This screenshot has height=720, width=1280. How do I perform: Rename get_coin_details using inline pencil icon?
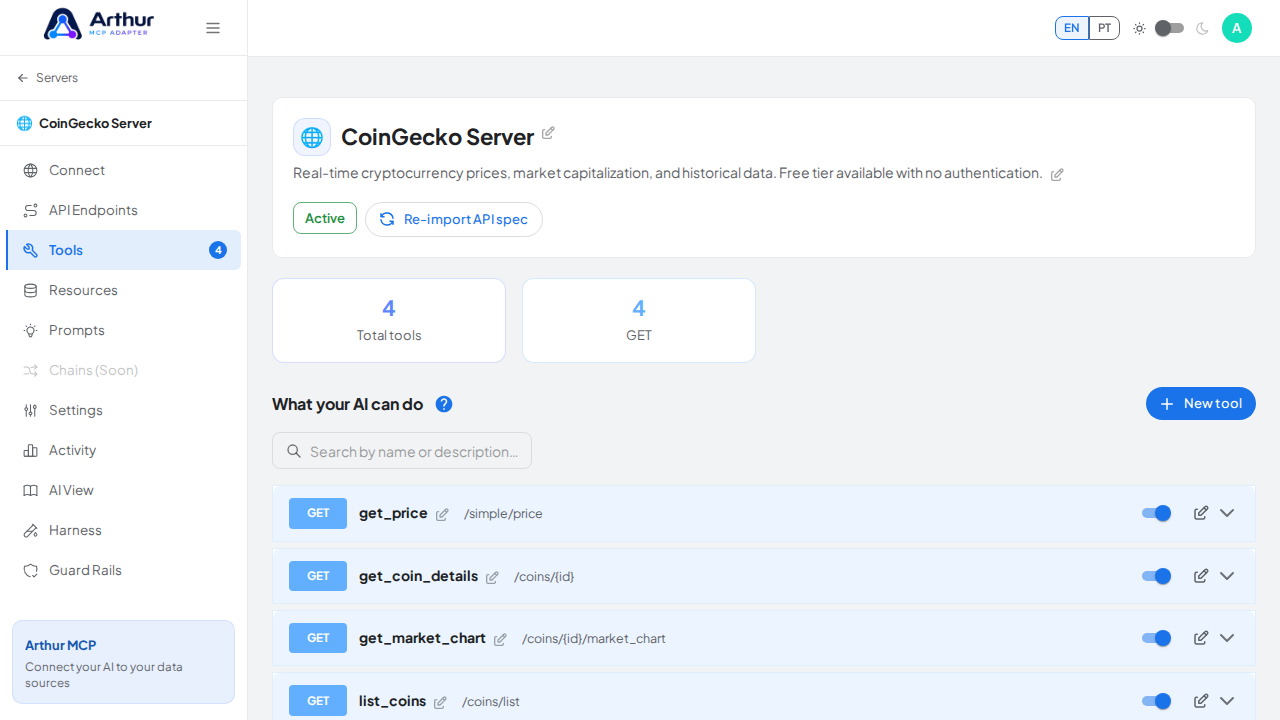point(492,577)
